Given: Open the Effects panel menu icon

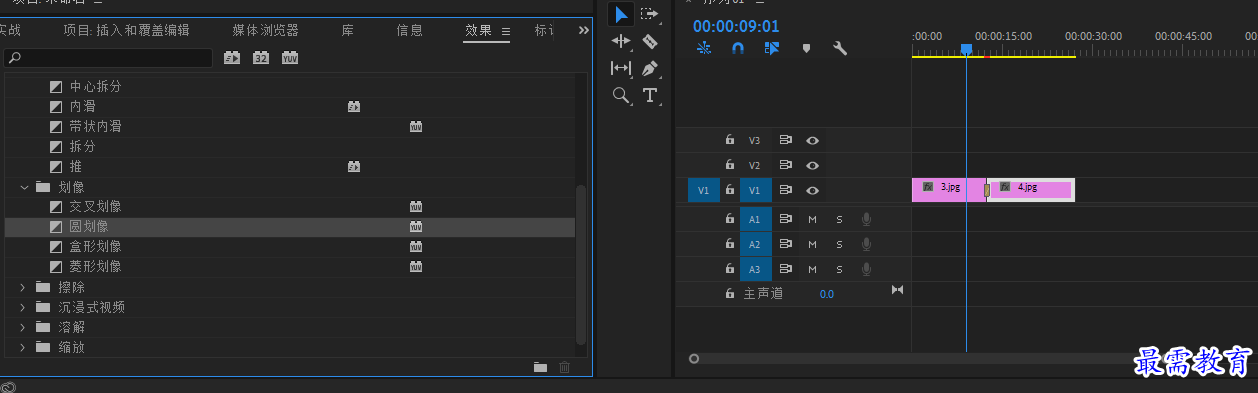Looking at the screenshot, I should point(506,31).
